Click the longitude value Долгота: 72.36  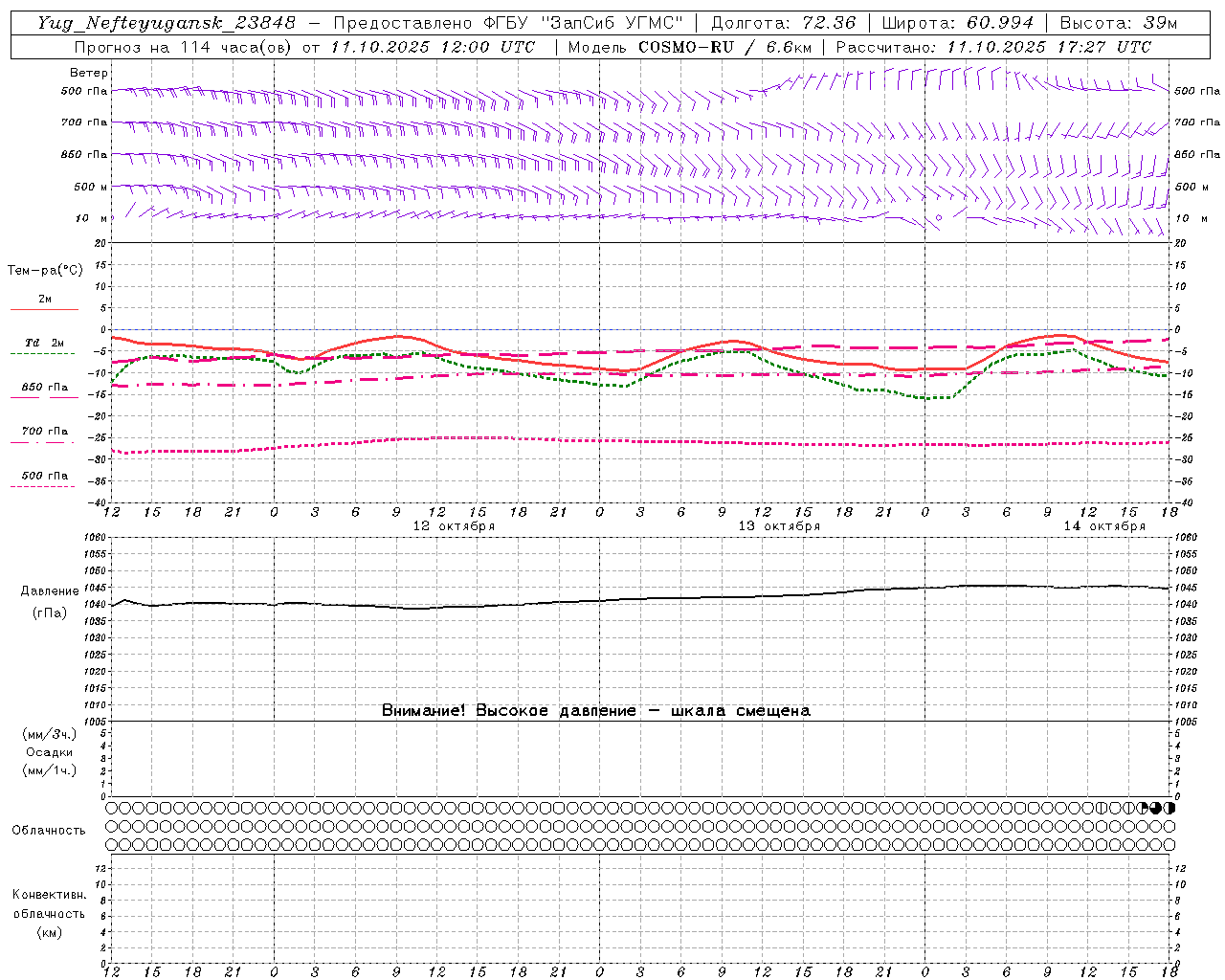[783, 23]
